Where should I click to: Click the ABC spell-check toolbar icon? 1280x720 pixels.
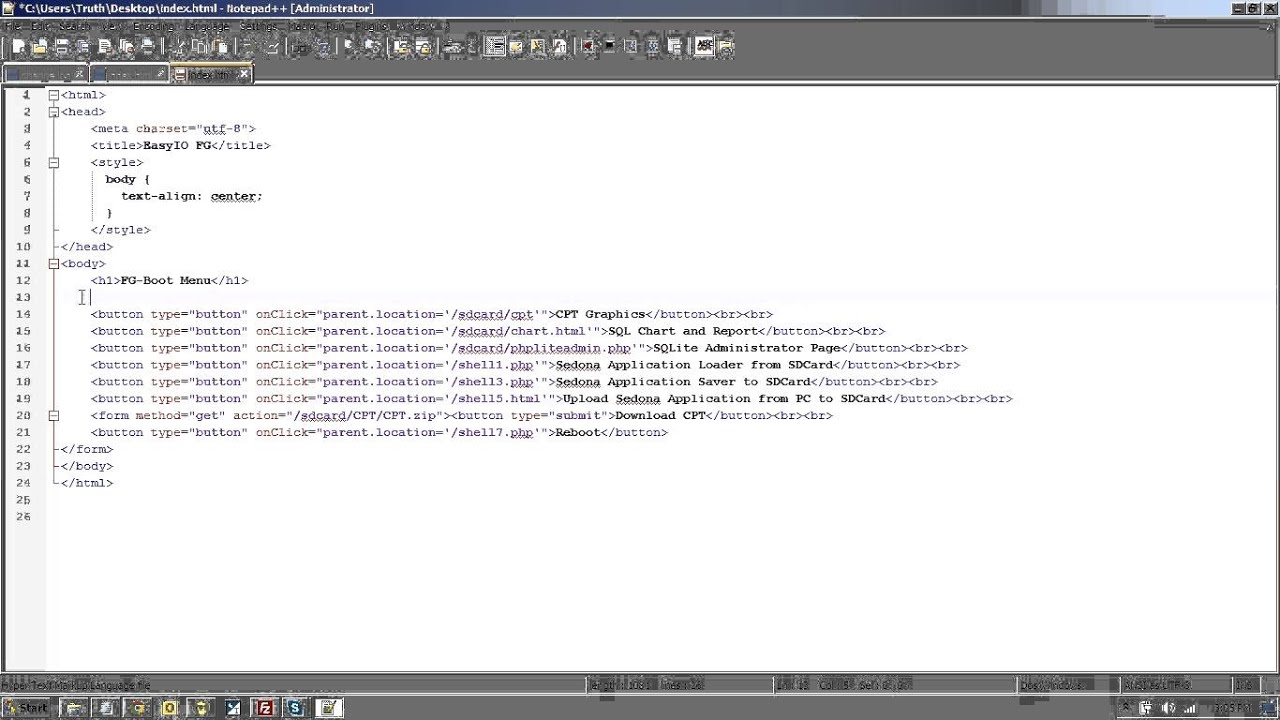click(704, 46)
